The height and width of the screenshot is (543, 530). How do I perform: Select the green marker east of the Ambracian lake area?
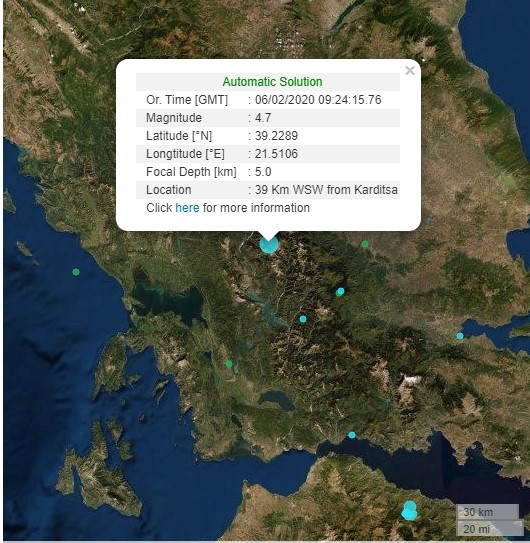point(229,364)
